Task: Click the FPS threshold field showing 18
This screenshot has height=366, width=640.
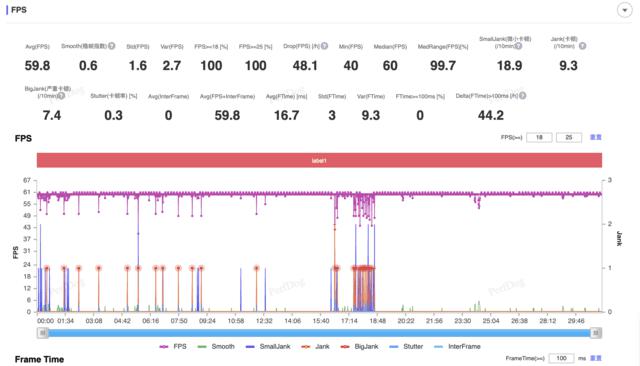Action: (539, 138)
